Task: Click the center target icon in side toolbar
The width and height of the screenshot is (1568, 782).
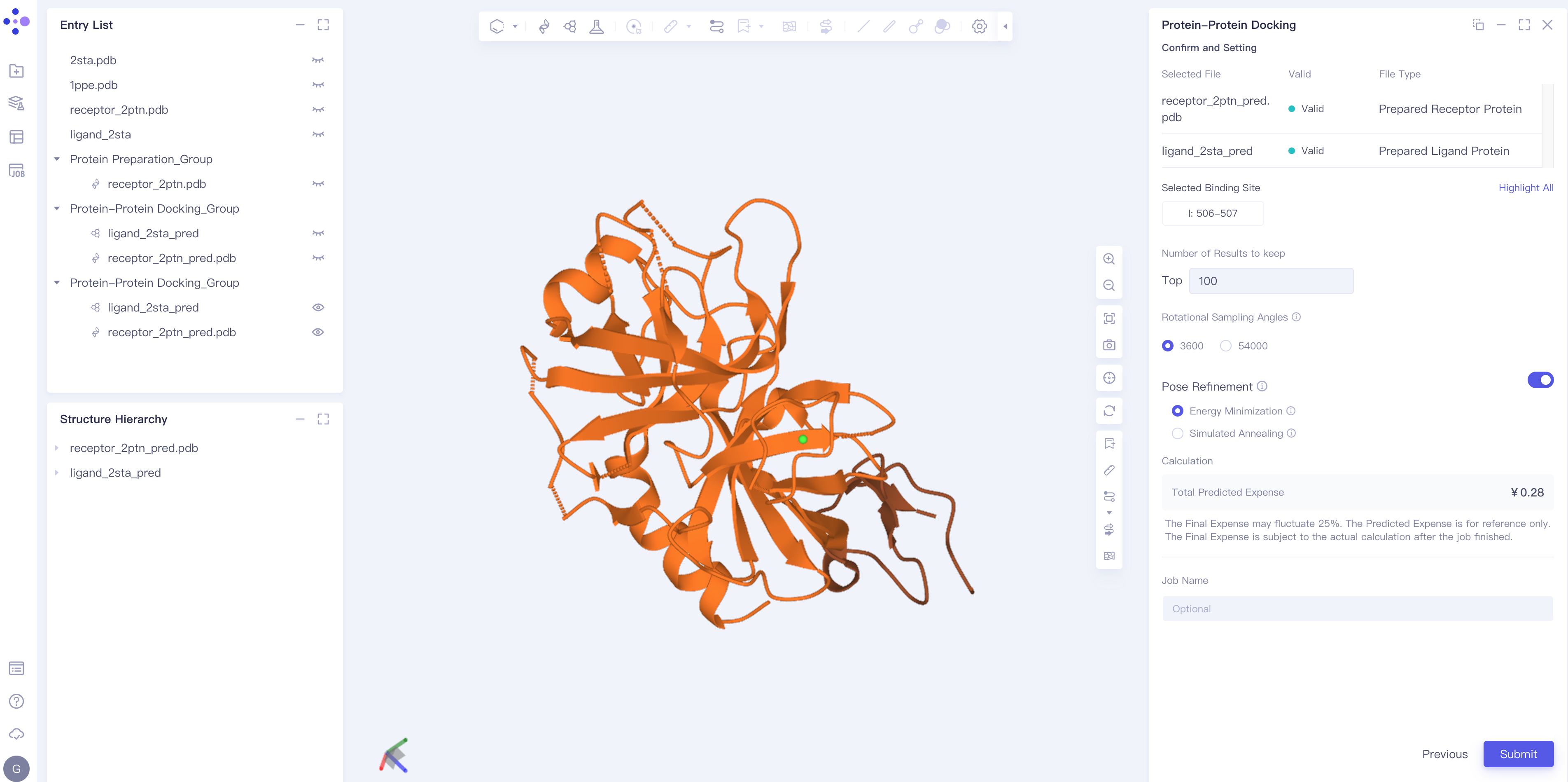Action: click(x=1109, y=378)
